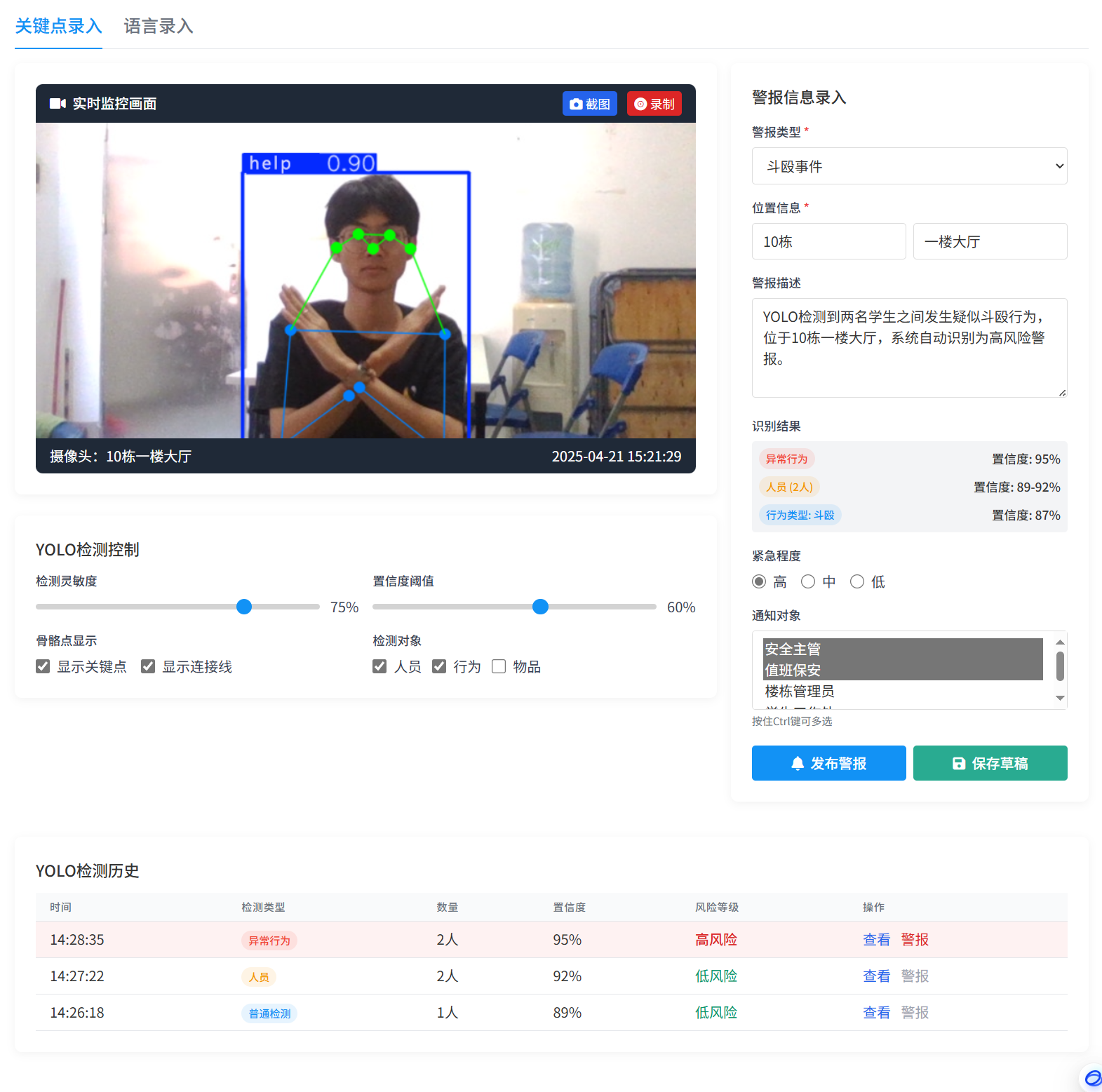Click the 录制 record button
The height and width of the screenshot is (1092, 1102).
click(654, 104)
